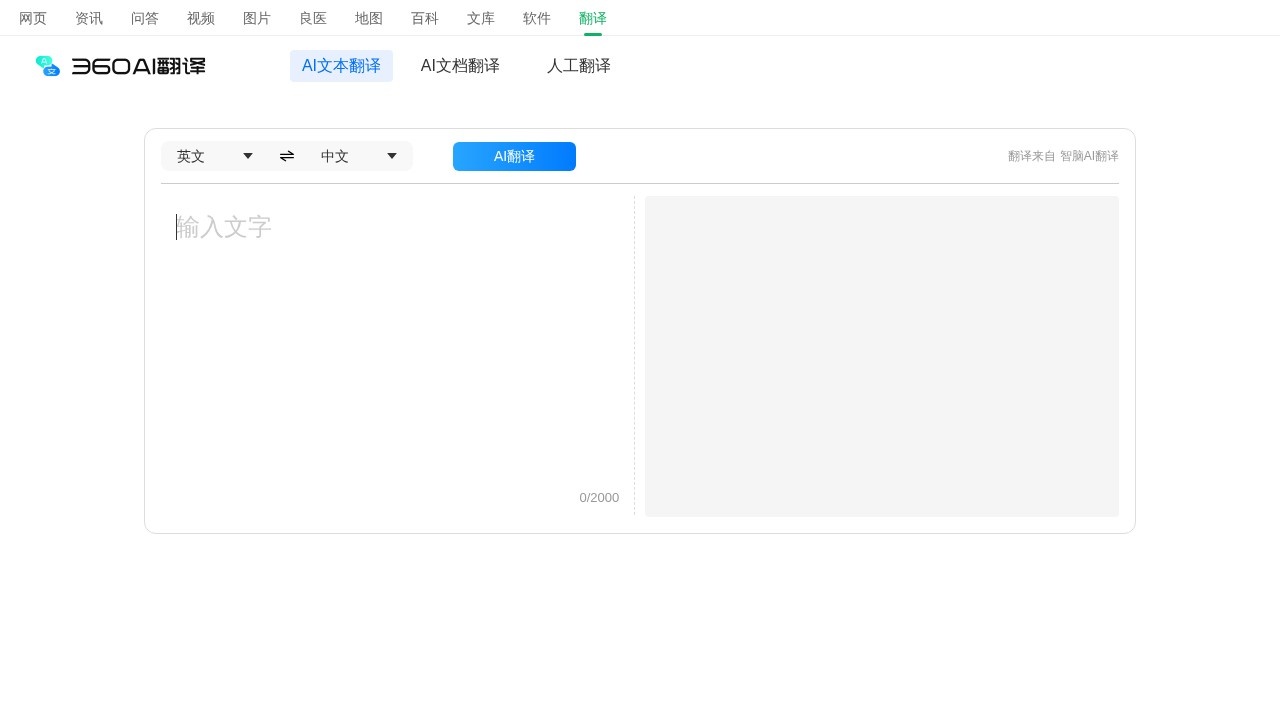
Task: Expand the source language selector arrow
Action: click(247, 156)
